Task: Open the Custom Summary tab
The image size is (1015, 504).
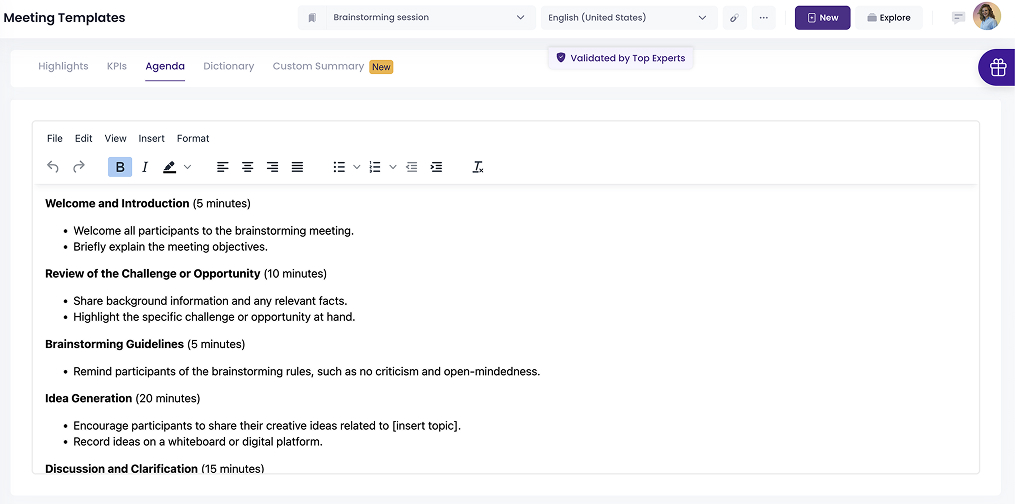Action: 318,66
